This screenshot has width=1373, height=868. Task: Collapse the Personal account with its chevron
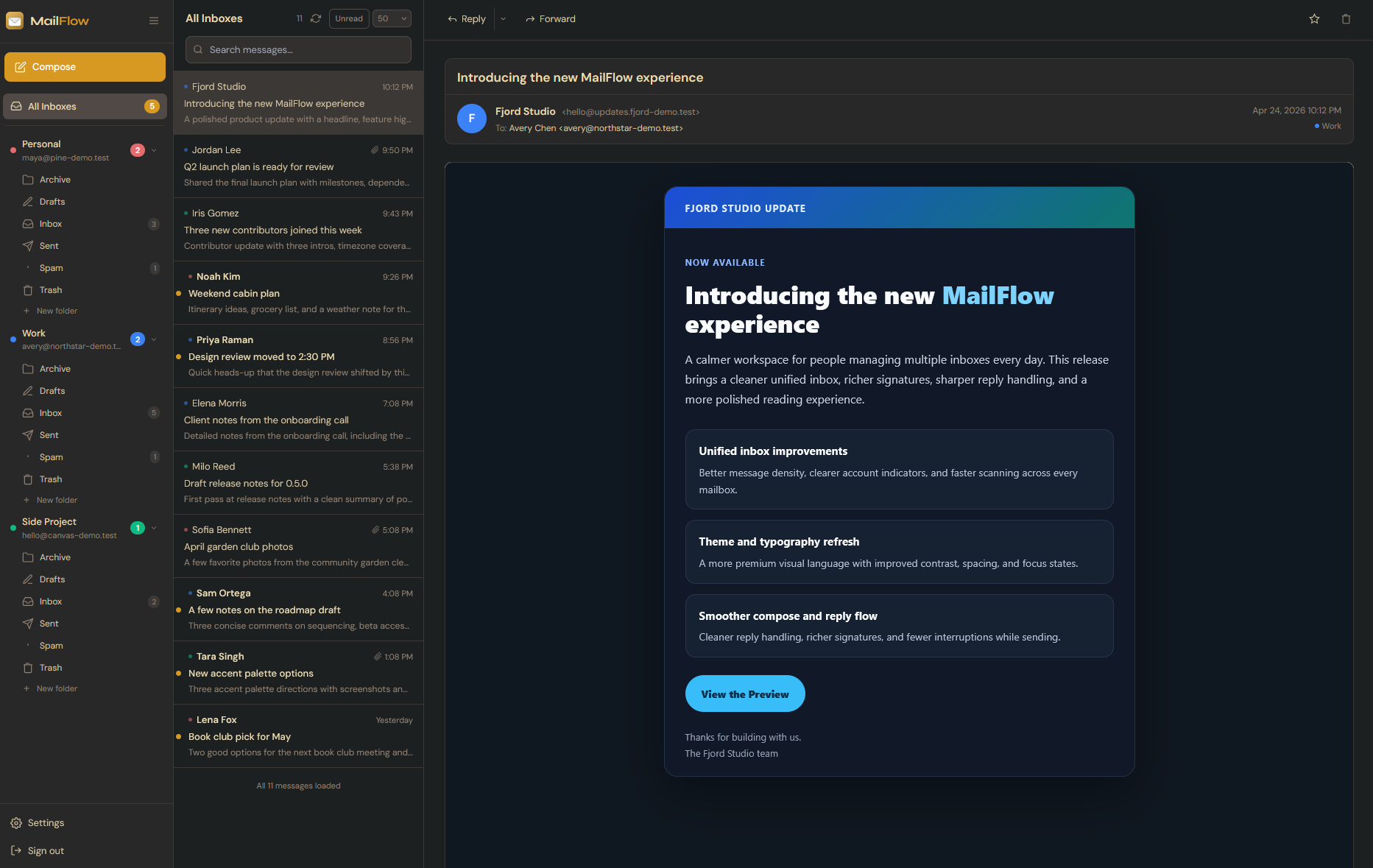click(154, 150)
